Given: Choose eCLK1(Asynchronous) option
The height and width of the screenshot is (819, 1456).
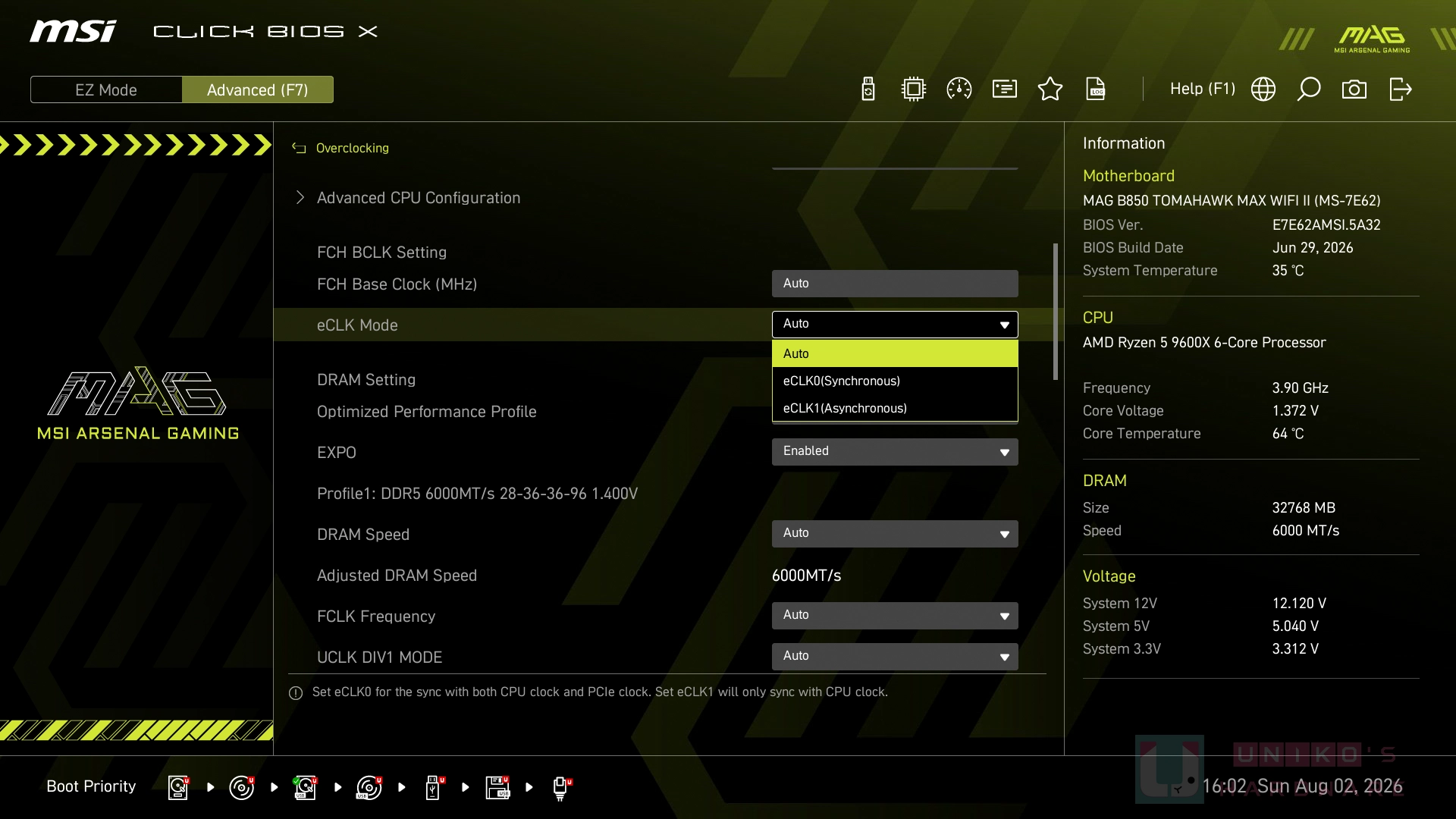Looking at the screenshot, I should (895, 408).
